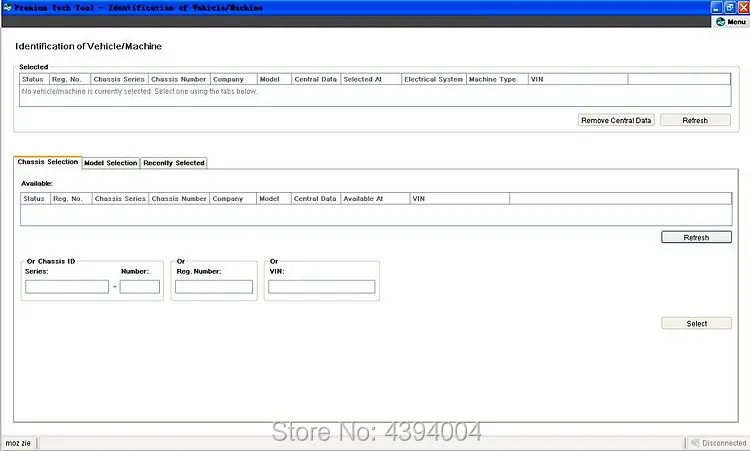Click Chassis Number header in Available table
Screen dimensions: 750x451
tap(179, 198)
